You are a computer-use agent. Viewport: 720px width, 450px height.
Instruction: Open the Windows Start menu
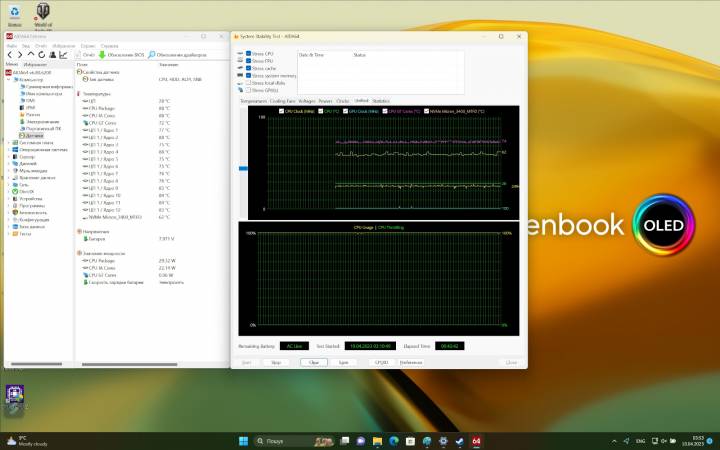[243, 441]
